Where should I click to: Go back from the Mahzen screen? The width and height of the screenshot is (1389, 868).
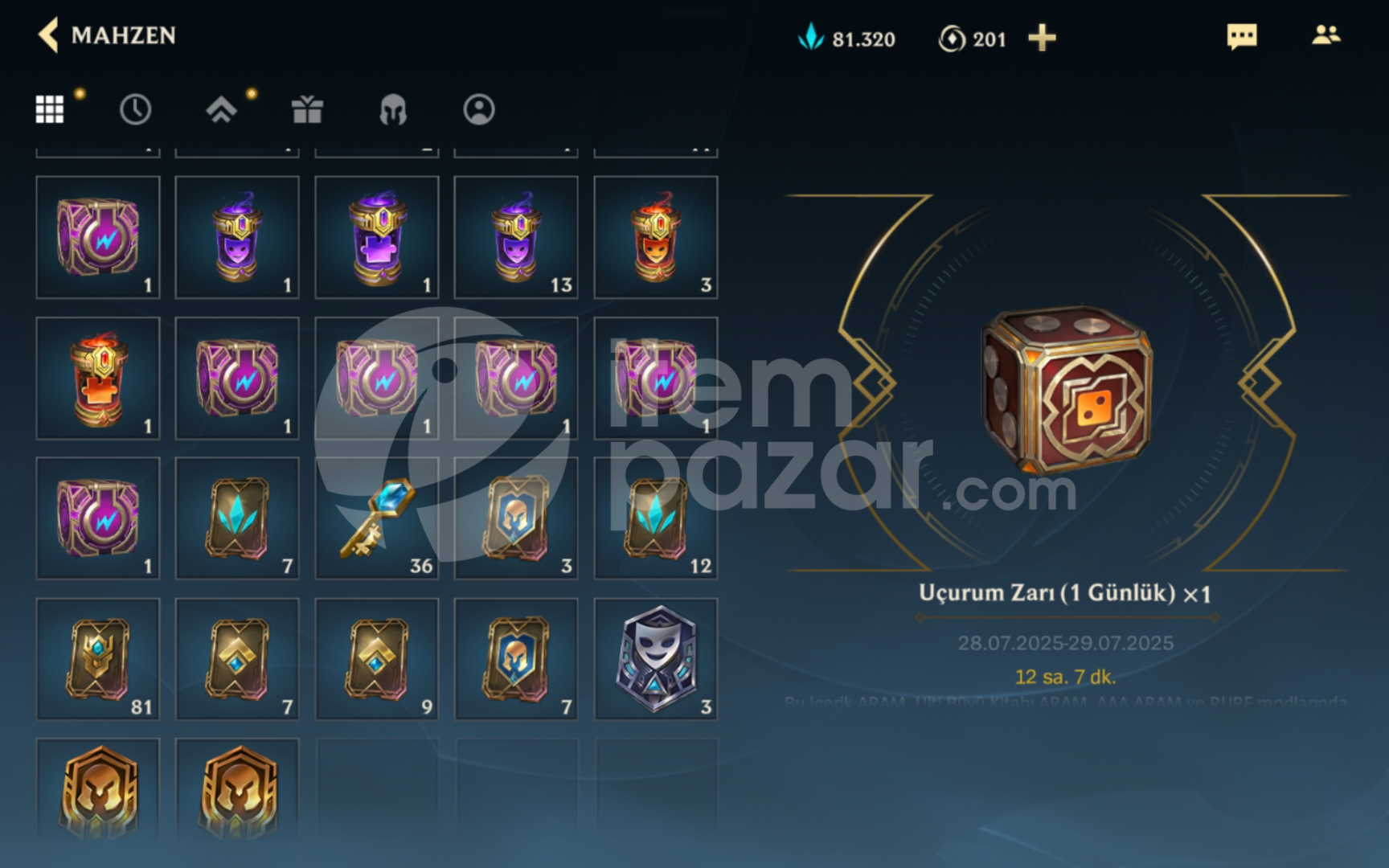48,35
